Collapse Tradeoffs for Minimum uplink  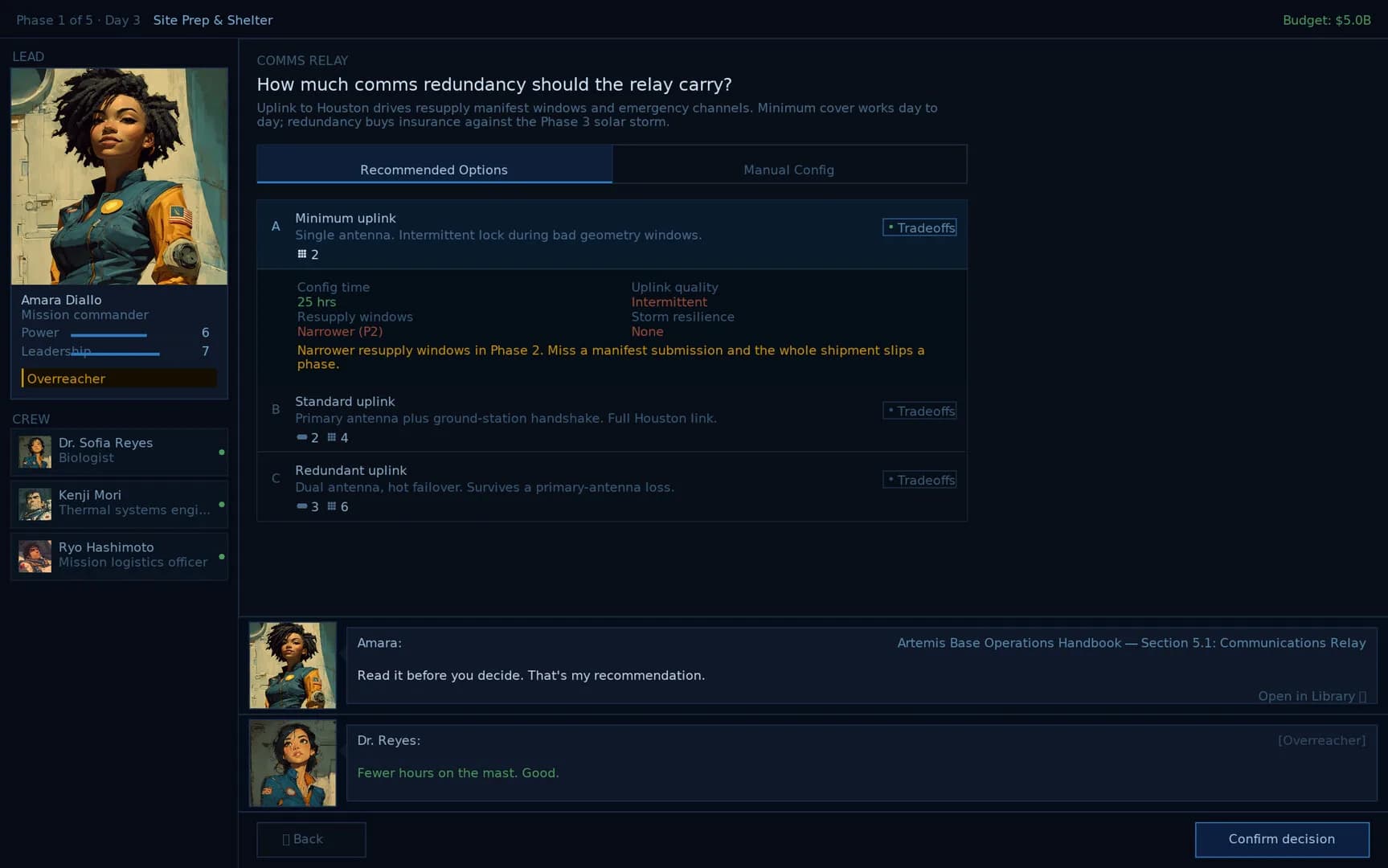click(x=919, y=227)
